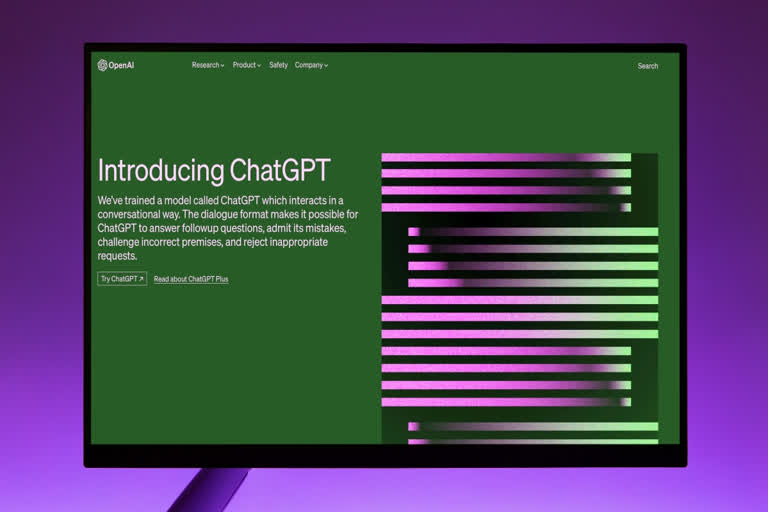Expand the chevron next to Product
The image size is (768, 512).
[x=259, y=66]
